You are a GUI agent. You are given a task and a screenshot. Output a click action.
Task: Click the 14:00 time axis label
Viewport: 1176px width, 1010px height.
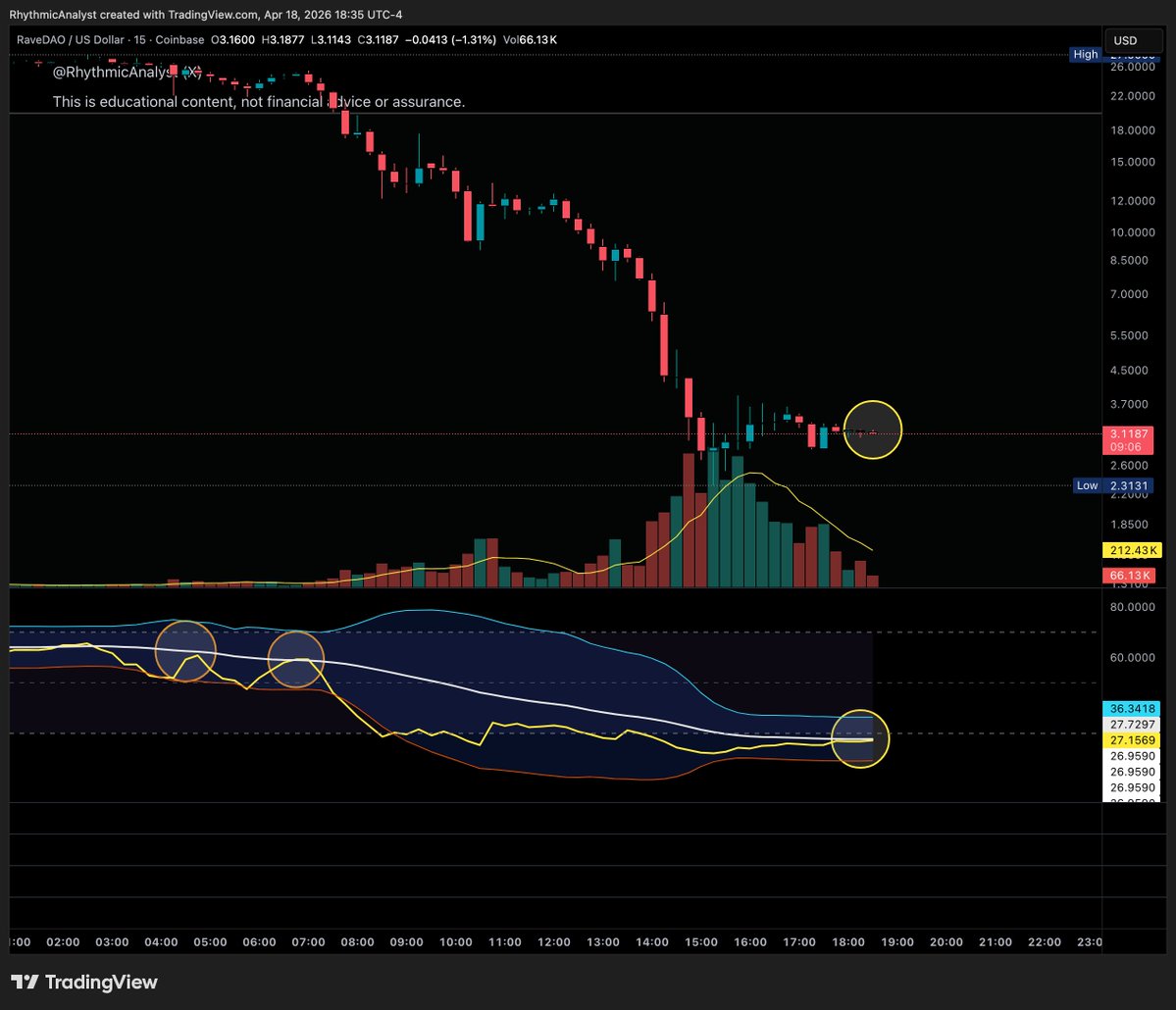(x=651, y=941)
